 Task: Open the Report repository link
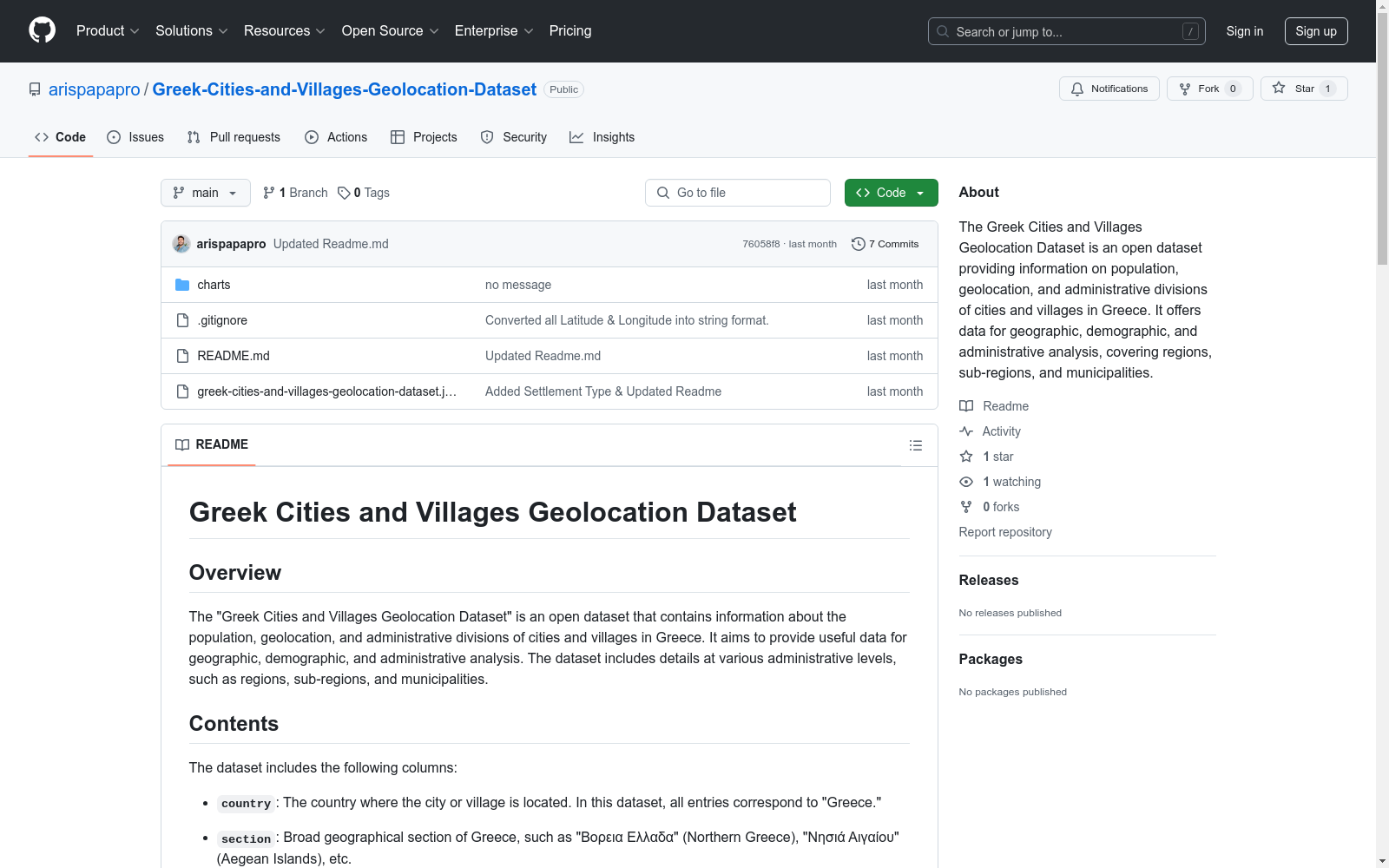(x=1005, y=532)
